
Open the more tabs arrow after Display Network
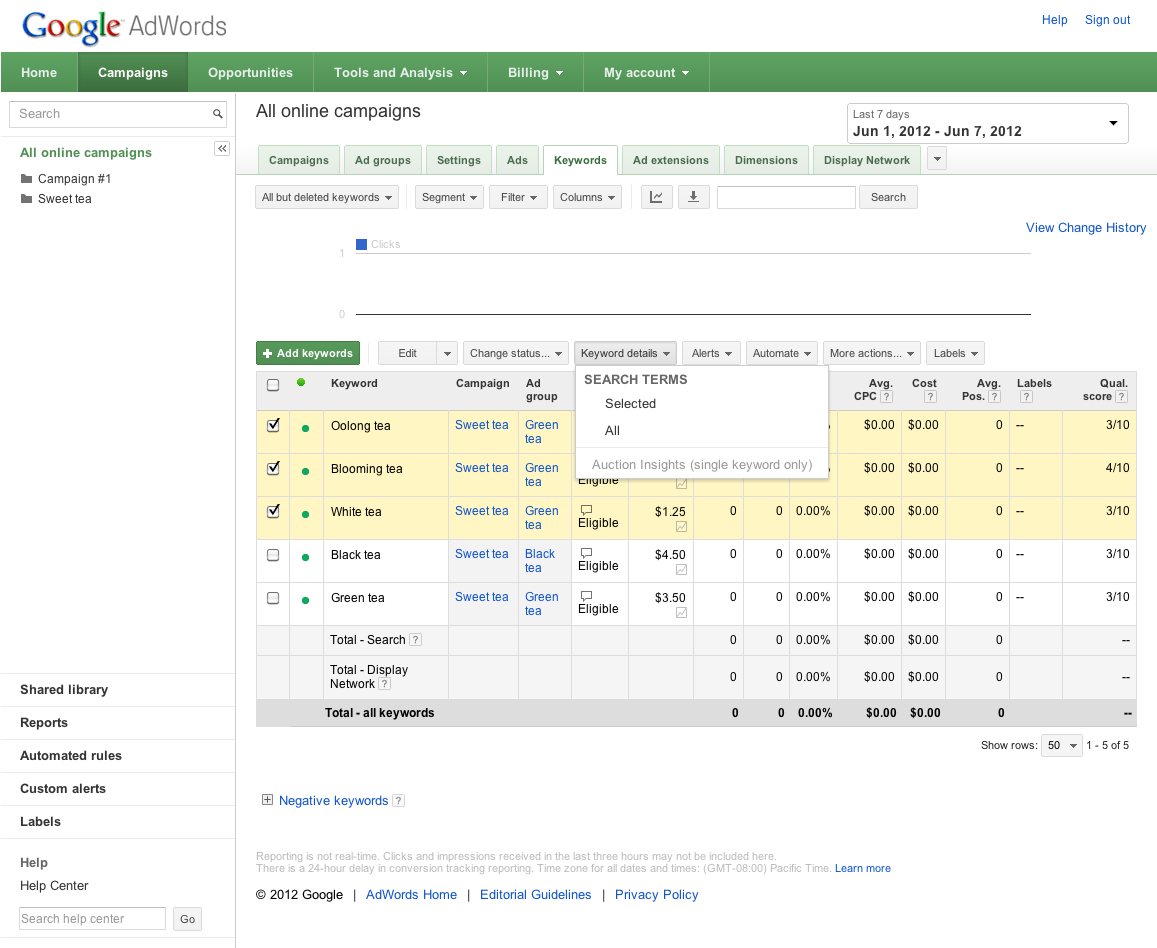click(x=937, y=159)
